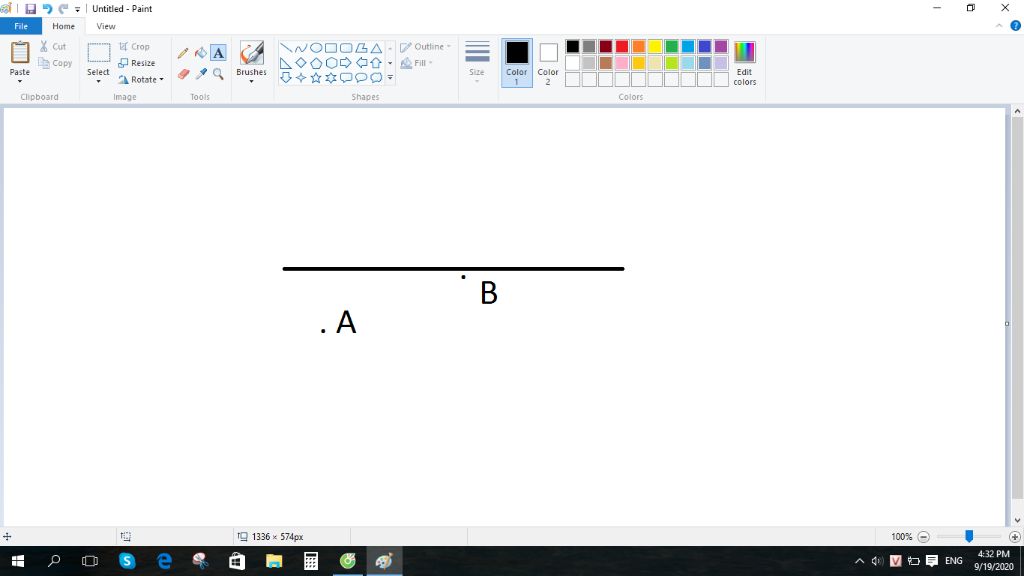
Task: Open the Outline dropdown
Action: coord(425,47)
